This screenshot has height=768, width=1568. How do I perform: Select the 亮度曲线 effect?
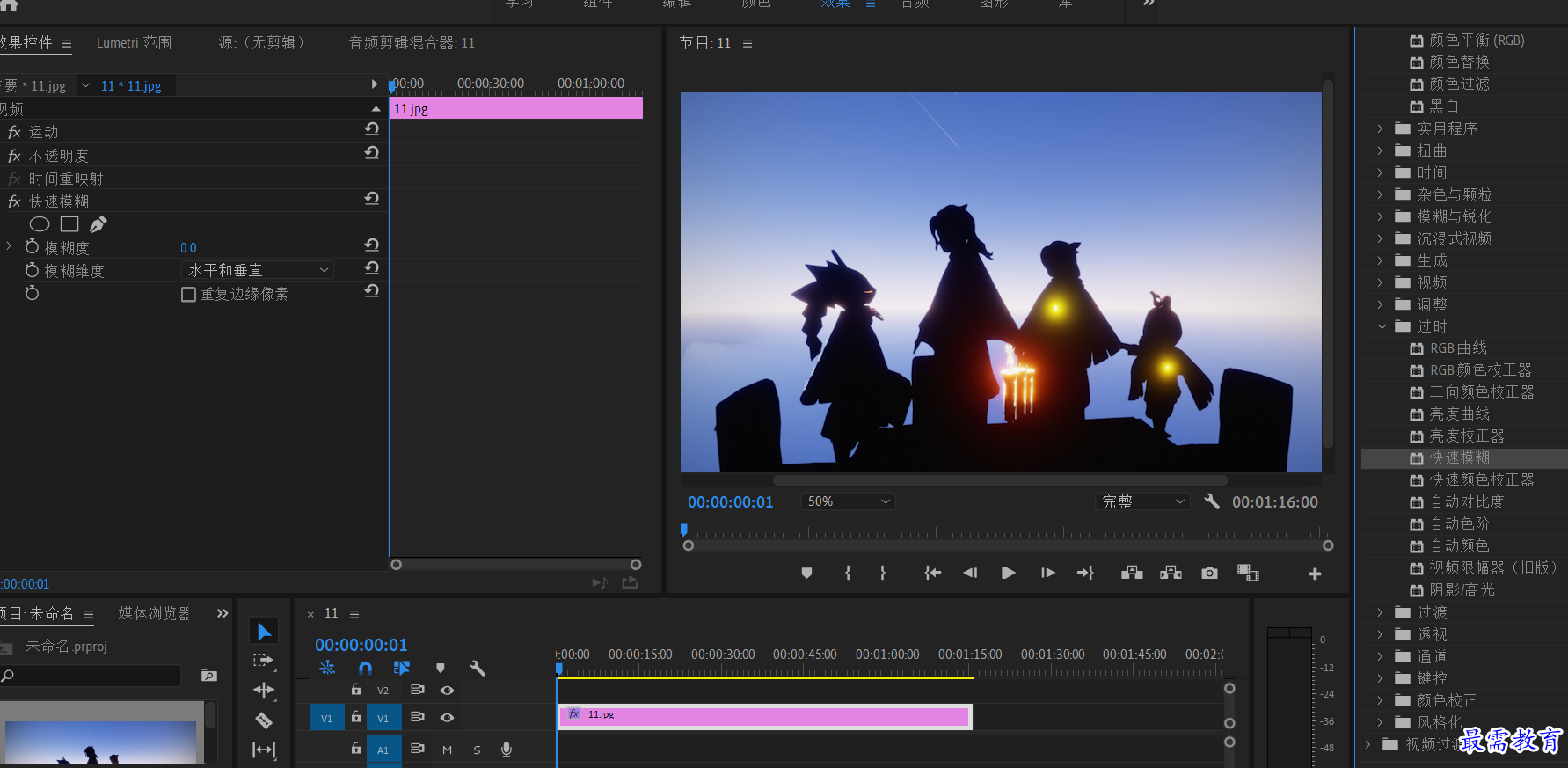tap(1460, 414)
